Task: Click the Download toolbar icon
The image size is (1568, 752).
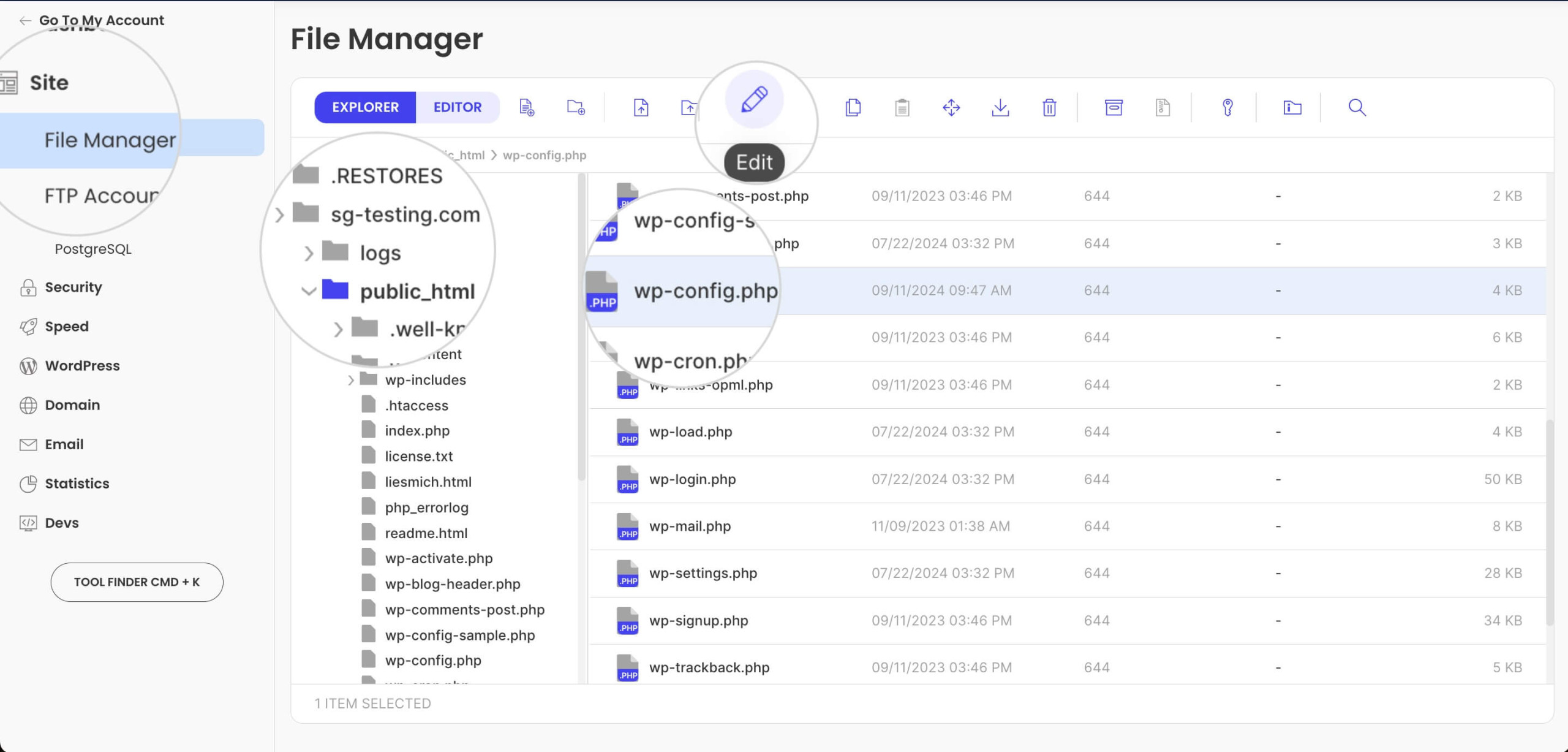Action: [1000, 107]
